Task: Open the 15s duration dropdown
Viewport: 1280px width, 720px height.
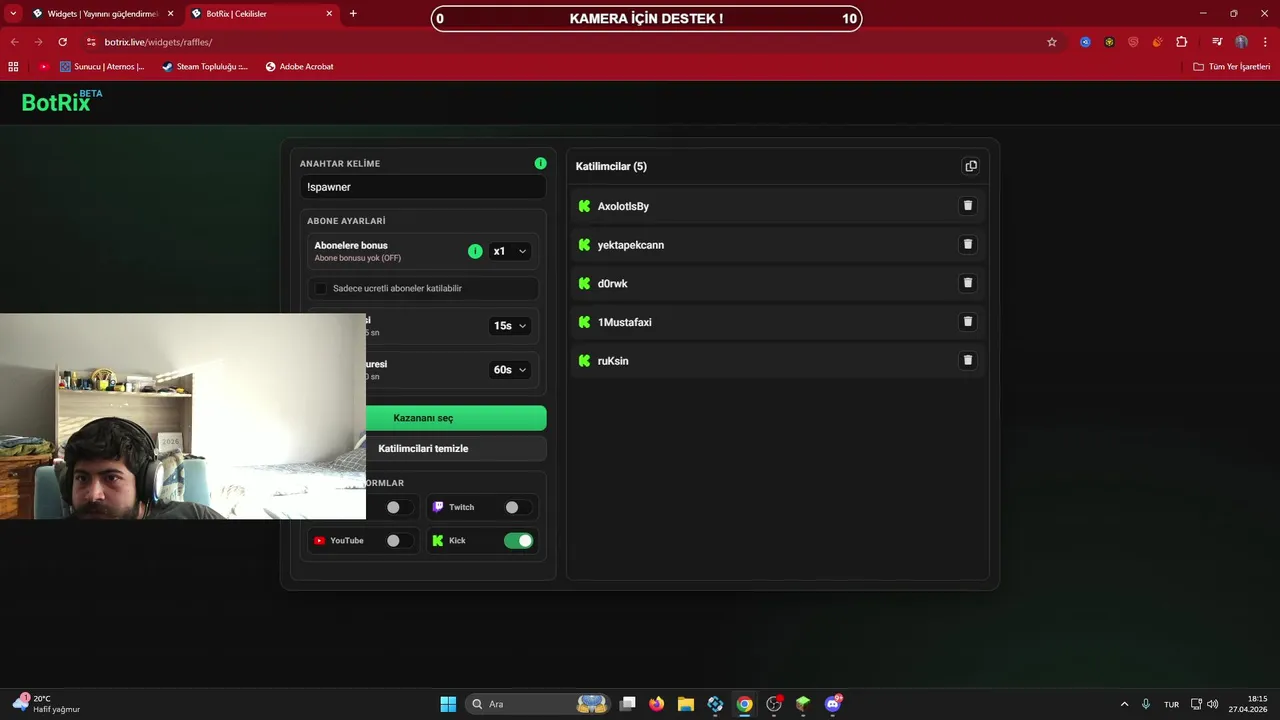Action: pyautogui.click(x=510, y=325)
